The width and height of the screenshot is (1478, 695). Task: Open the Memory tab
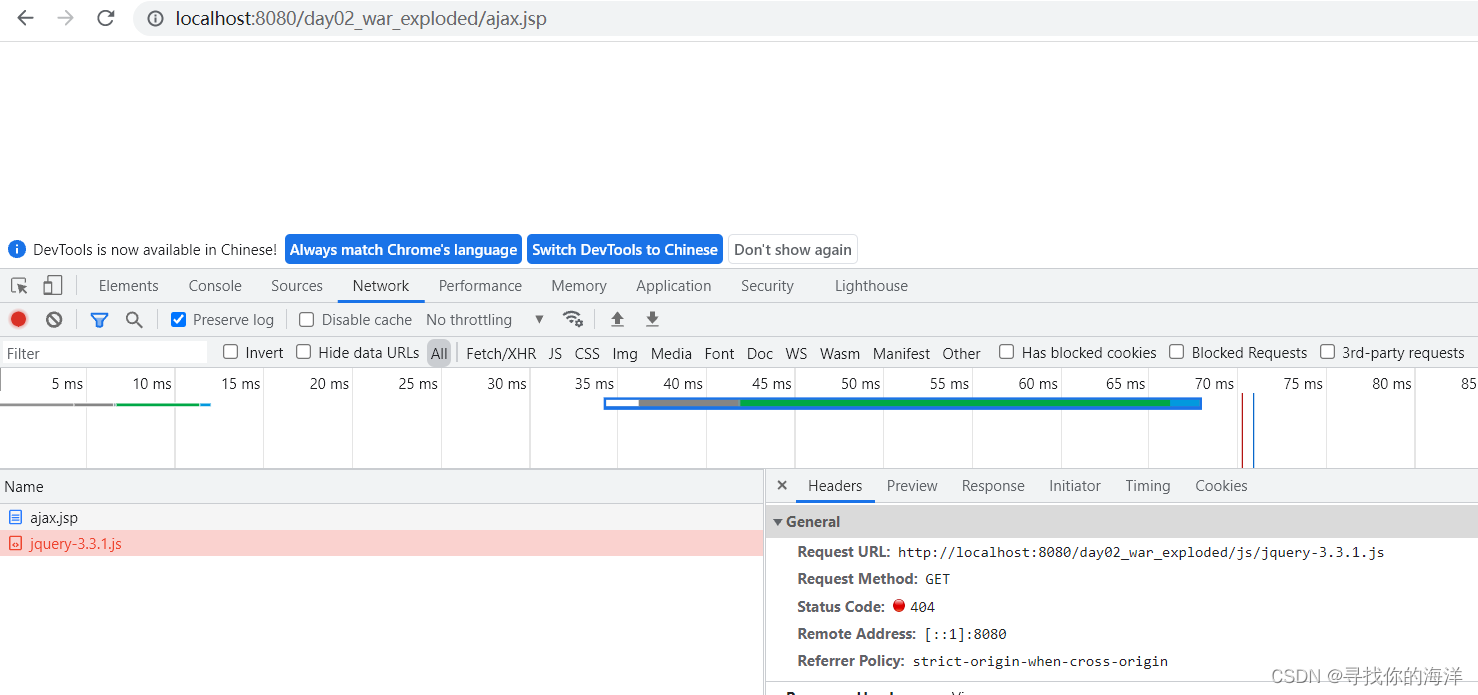579,286
